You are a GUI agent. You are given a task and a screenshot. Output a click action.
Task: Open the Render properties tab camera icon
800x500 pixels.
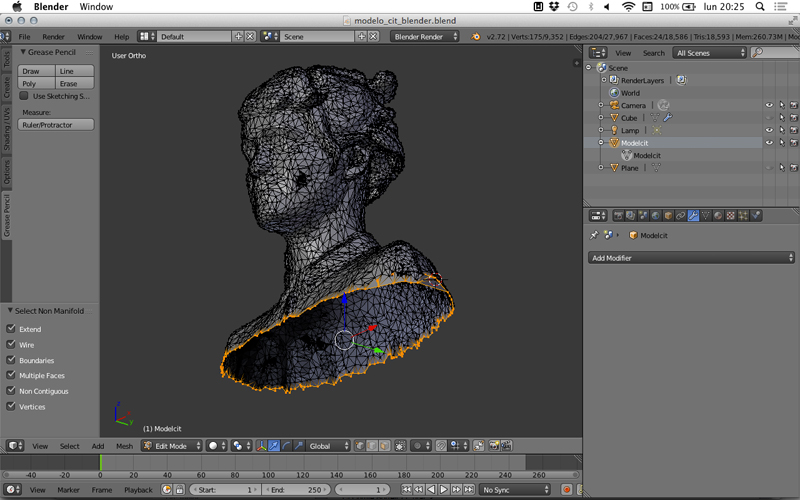point(618,216)
